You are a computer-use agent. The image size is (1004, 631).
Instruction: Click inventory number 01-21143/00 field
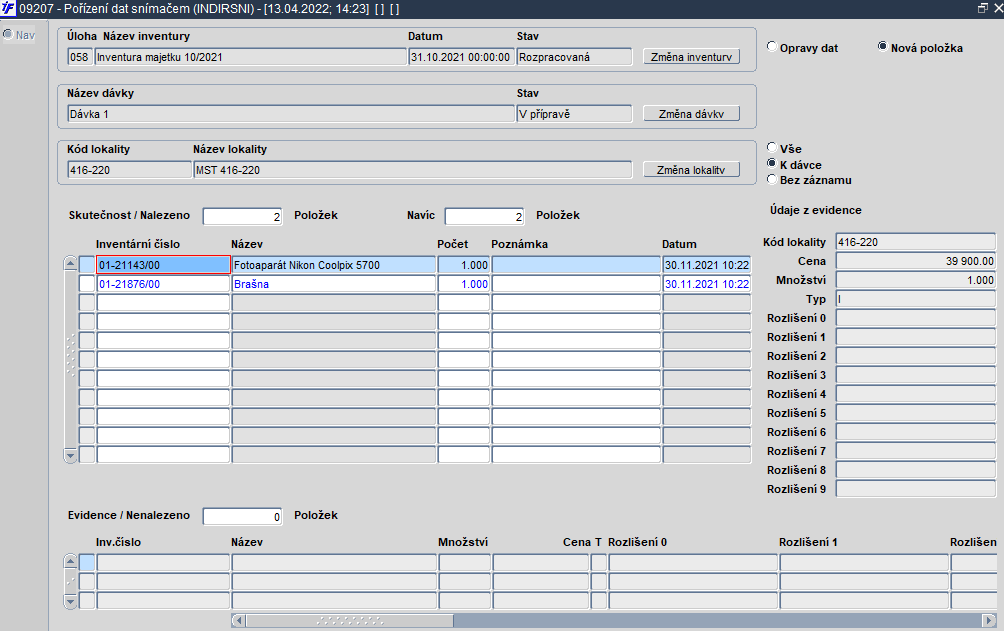[163, 265]
